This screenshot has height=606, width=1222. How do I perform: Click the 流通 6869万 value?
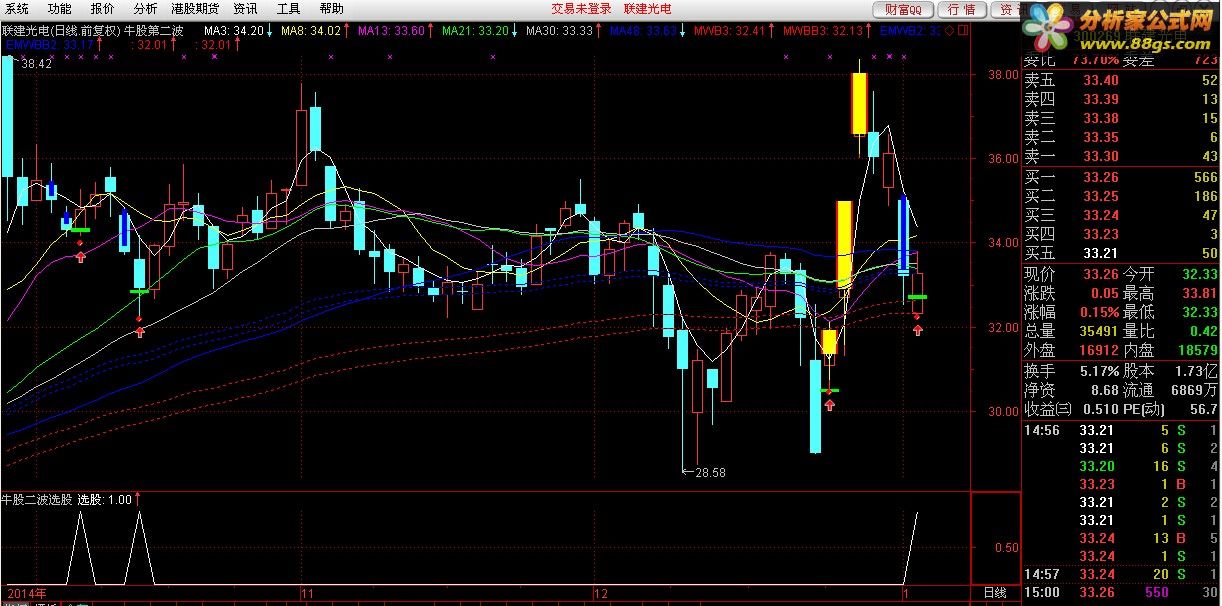1195,390
